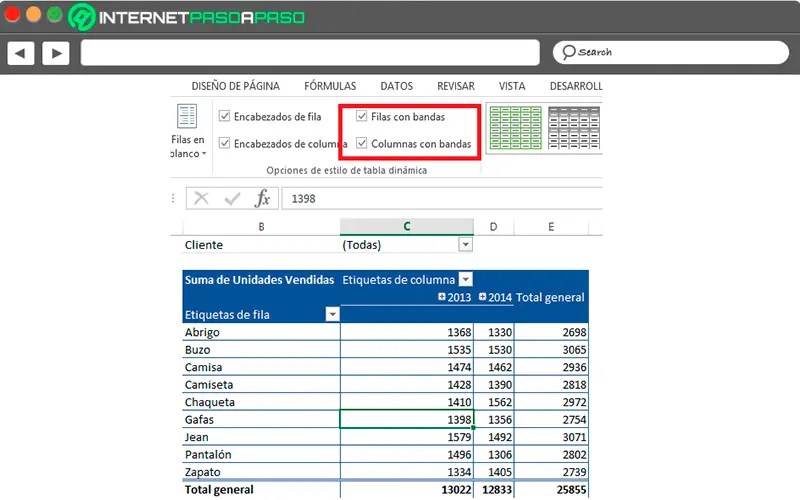Click the red macOS close button
The height and width of the screenshot is (500, 800).
tap(12, 14)
